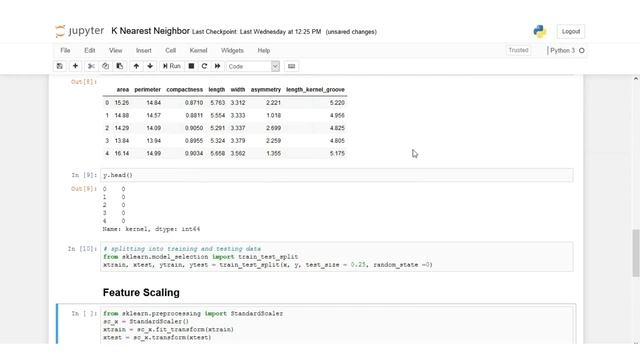Viewport: 640px width, 360px height.
Task: Click the kernel idle indicator circle
Action: coord(582,51)
